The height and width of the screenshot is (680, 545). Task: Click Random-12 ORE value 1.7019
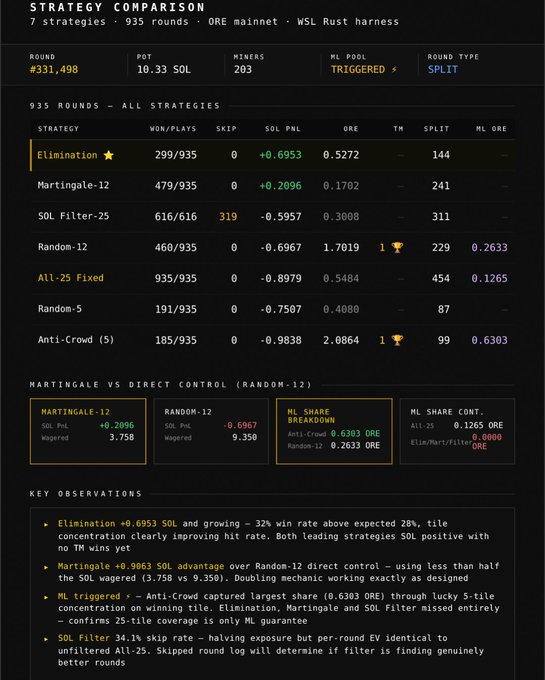tap(341, 248)
